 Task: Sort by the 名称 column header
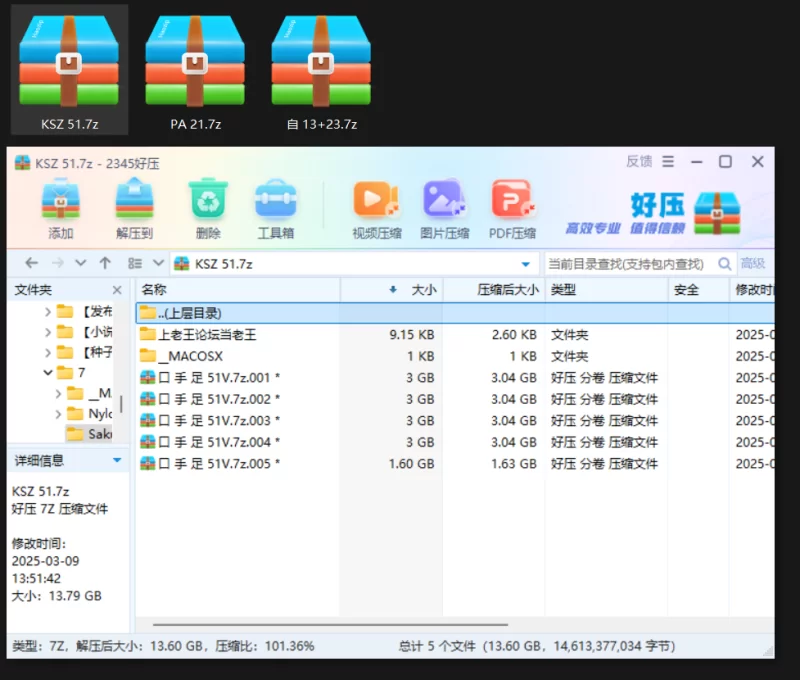(x=238, y=290)
